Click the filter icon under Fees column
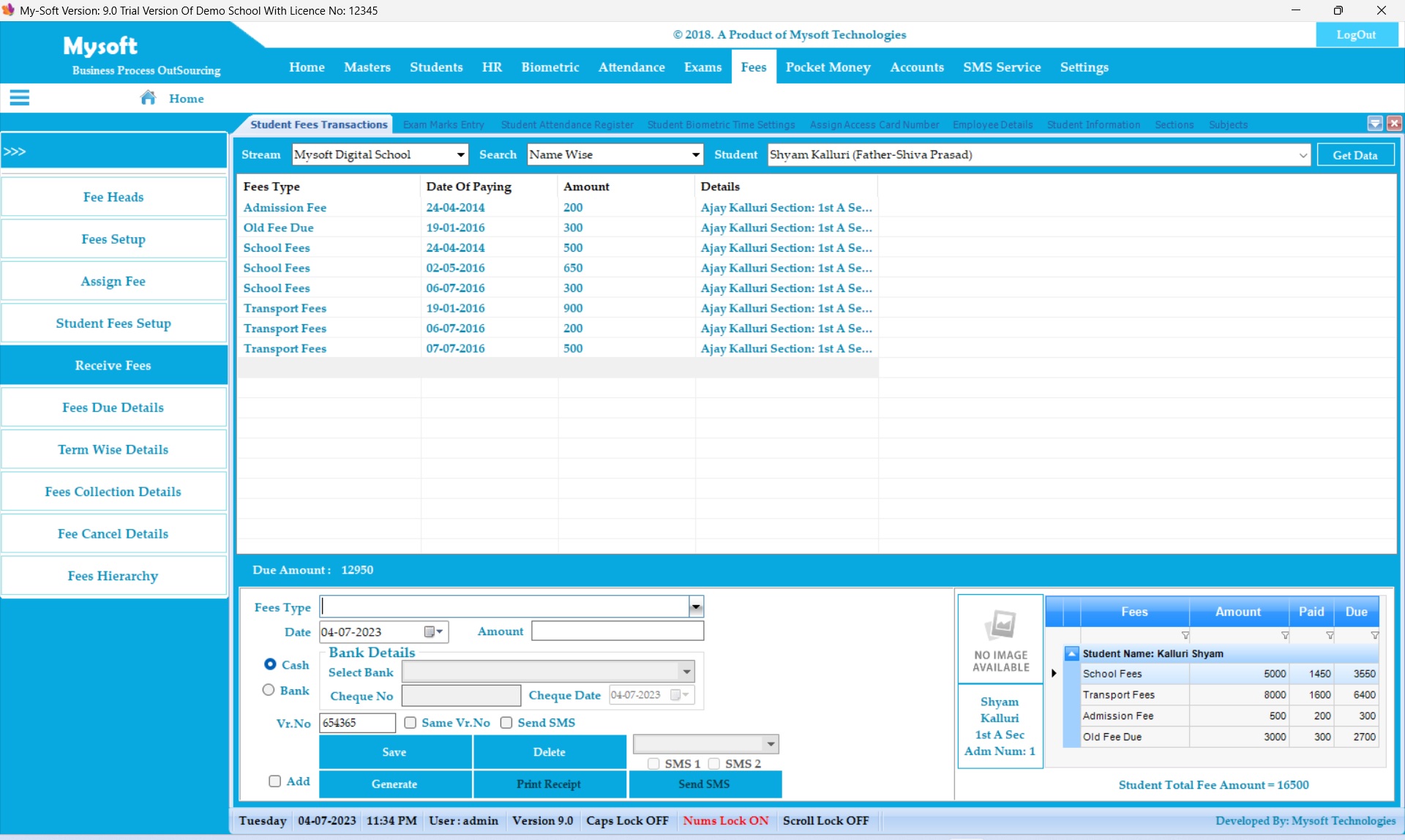 (x=1185, y=635)
